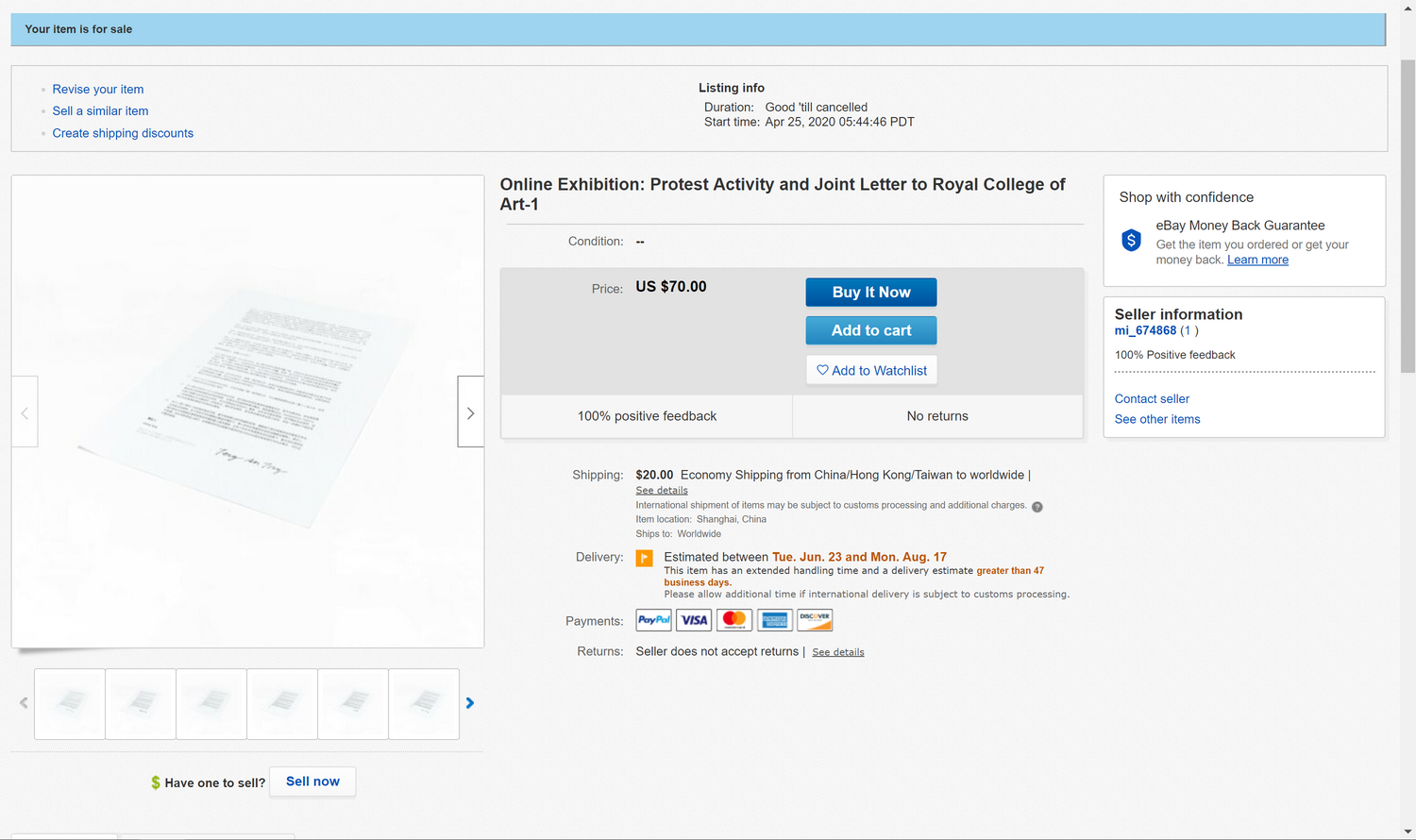Click the PayPal payment icon

[653, 620]
